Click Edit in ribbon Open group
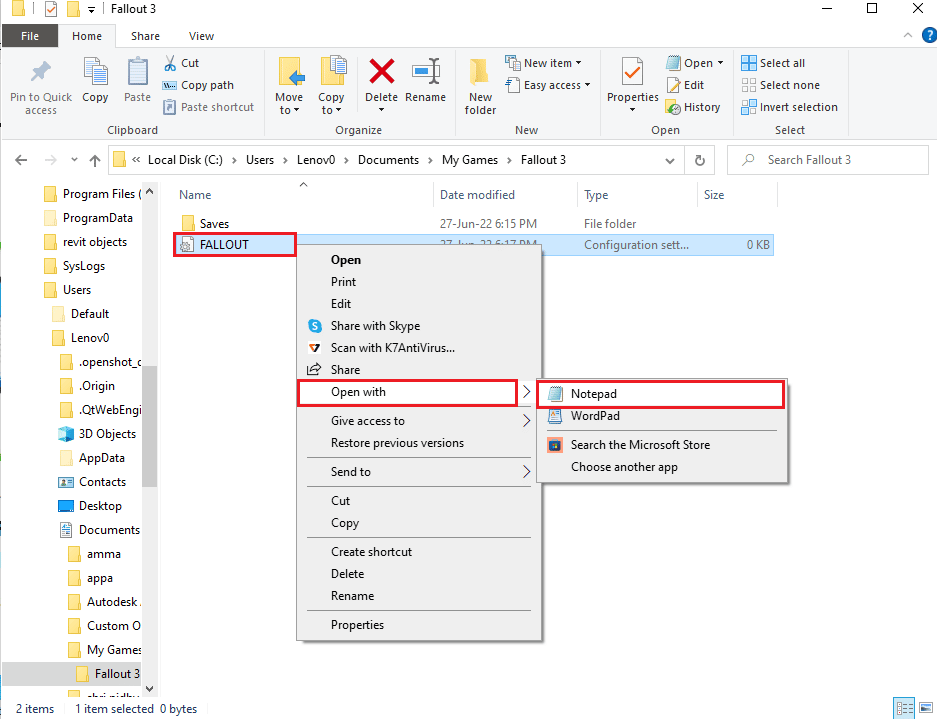This screenshot has width=937, height=719. tap(685, 85)
